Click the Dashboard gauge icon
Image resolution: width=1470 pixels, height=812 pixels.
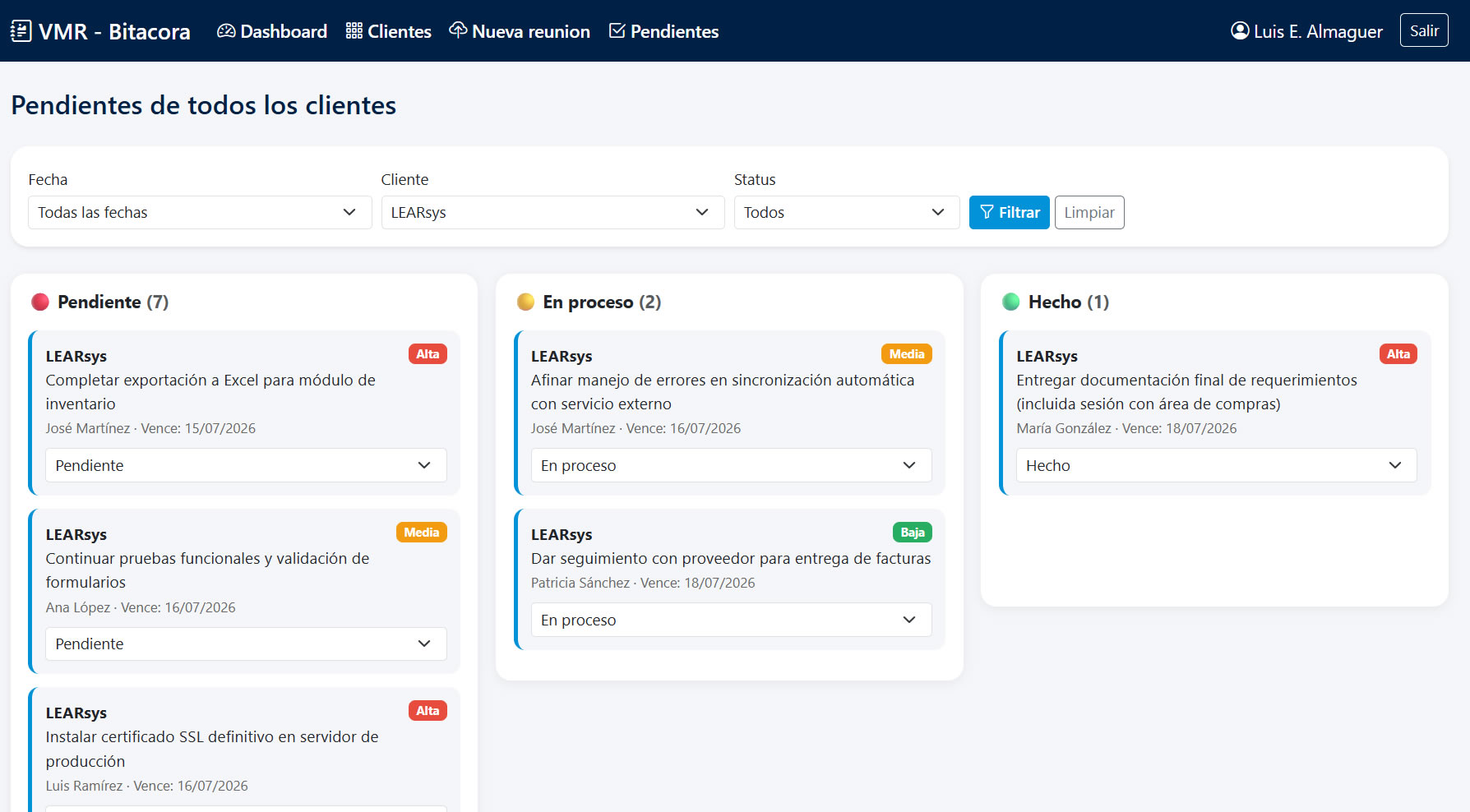(x=226, y=31)
